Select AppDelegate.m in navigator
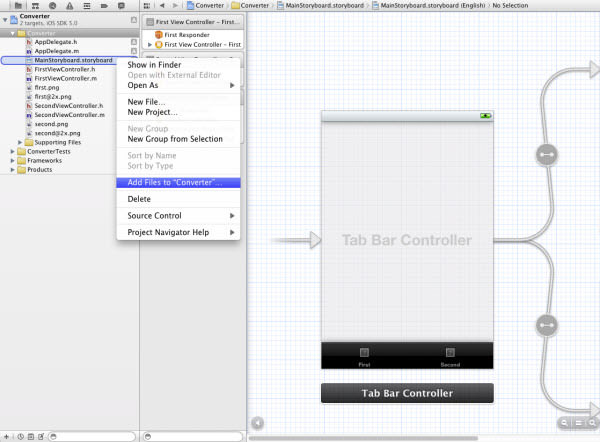Image resolution: width=600 pixels, height=442 pixels. click(x=57, y=51)
